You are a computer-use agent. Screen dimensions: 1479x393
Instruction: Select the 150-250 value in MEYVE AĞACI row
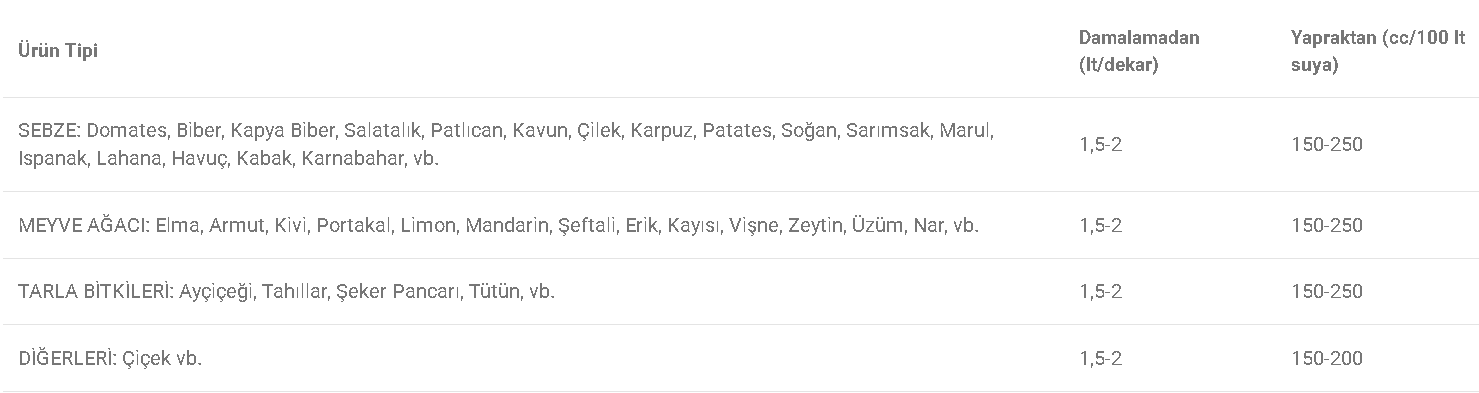click(1327, 225)
